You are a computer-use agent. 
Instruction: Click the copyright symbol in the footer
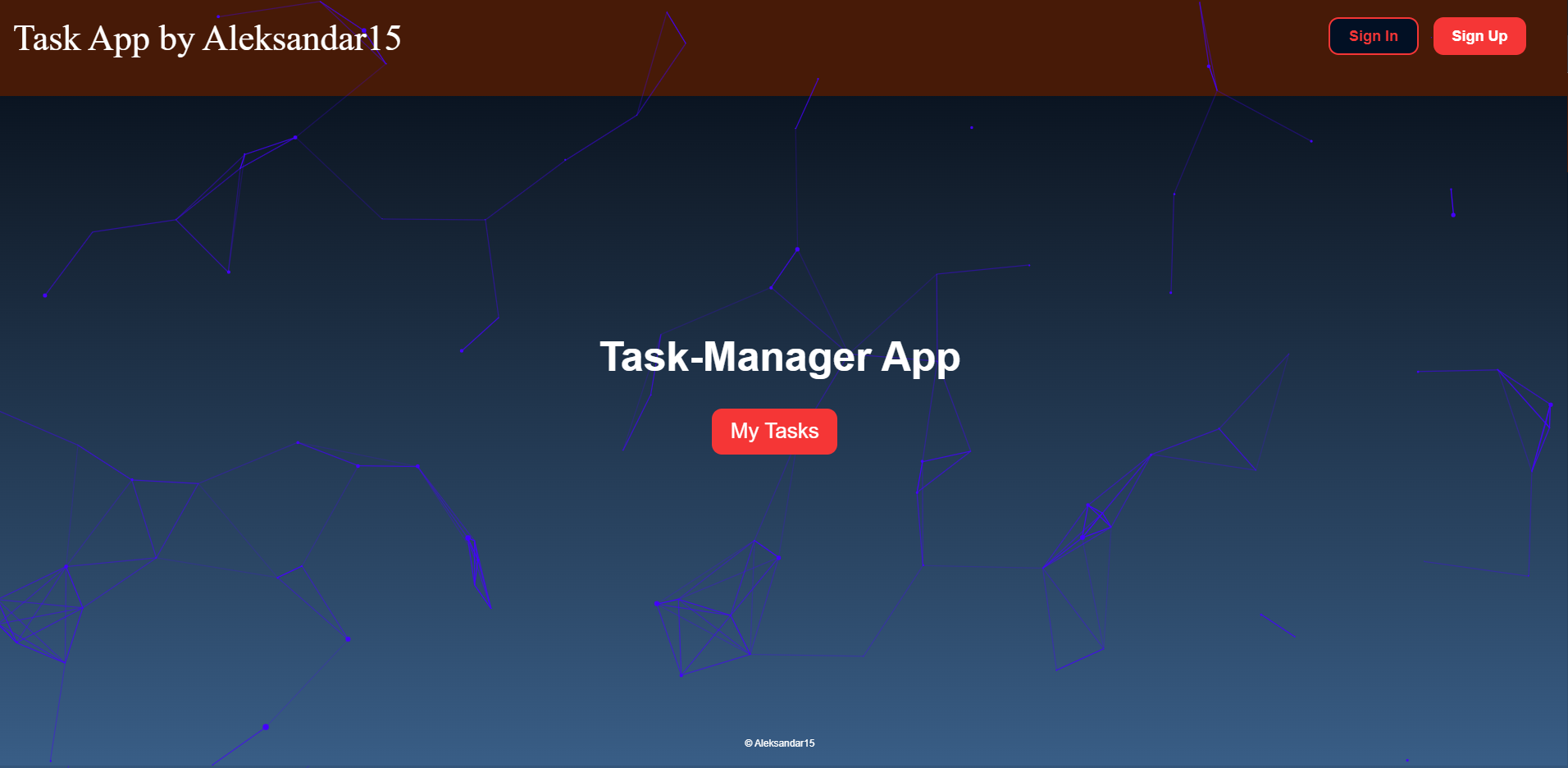748,743
